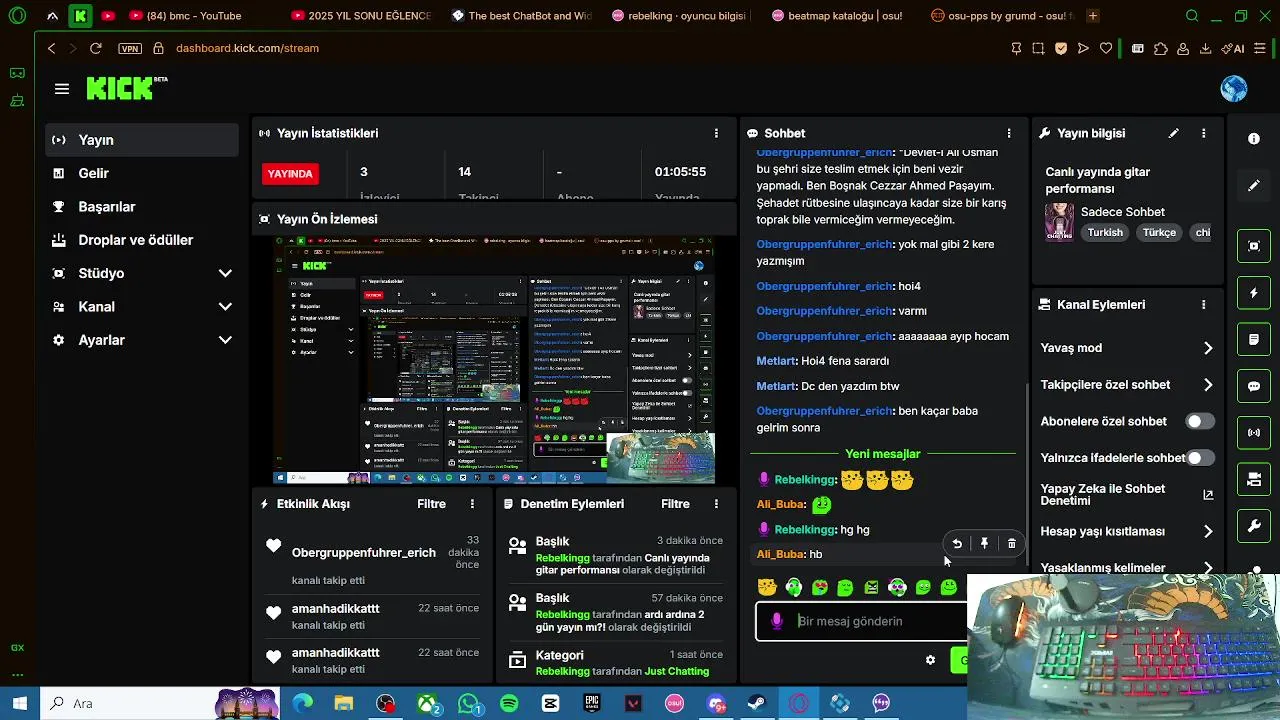Screen dimensions: 1280x720
Task: Open a new browser tab with plus button
Action: click(1093, 16)
